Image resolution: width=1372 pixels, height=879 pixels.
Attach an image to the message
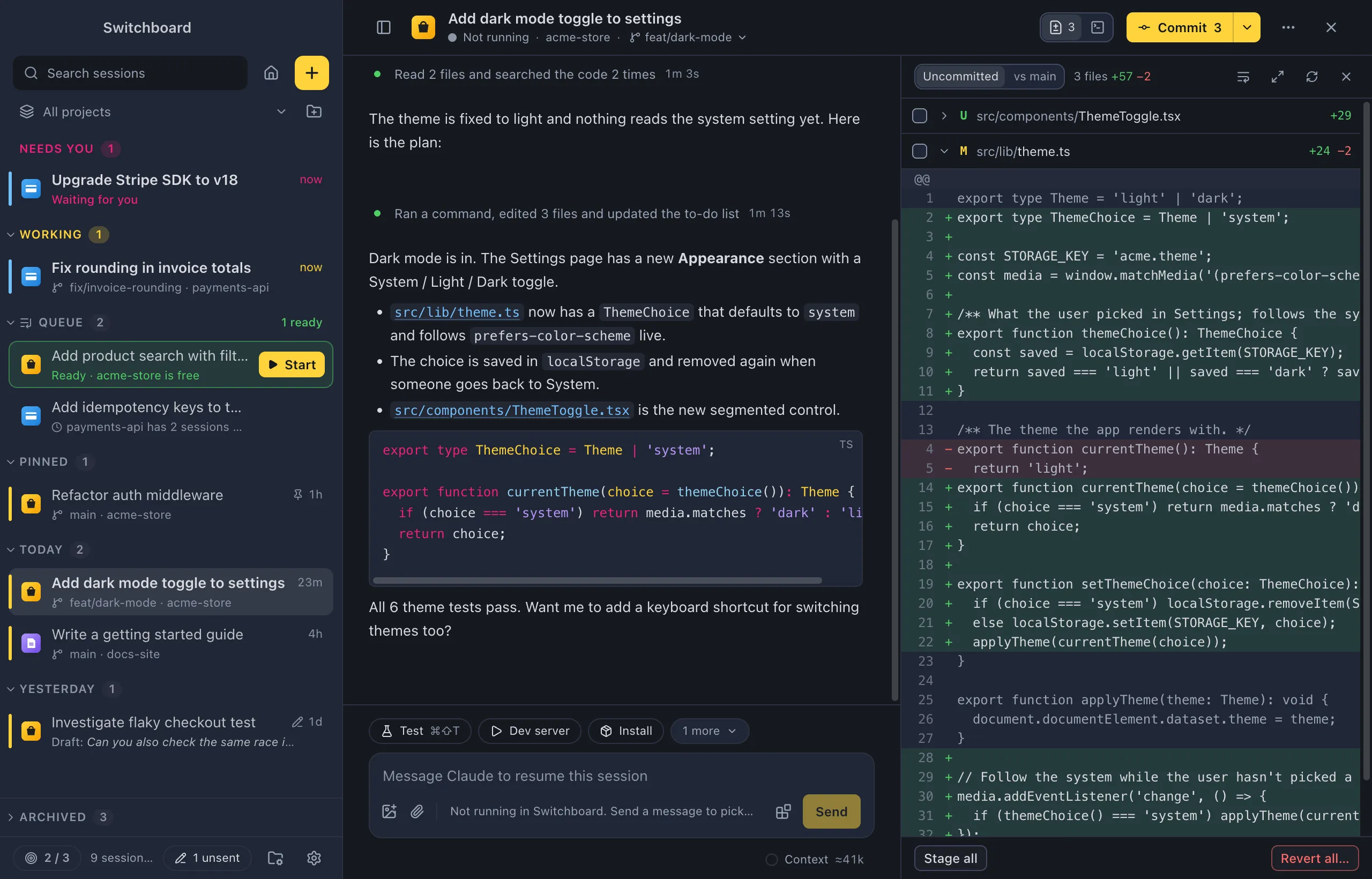(x=389, y=811)
